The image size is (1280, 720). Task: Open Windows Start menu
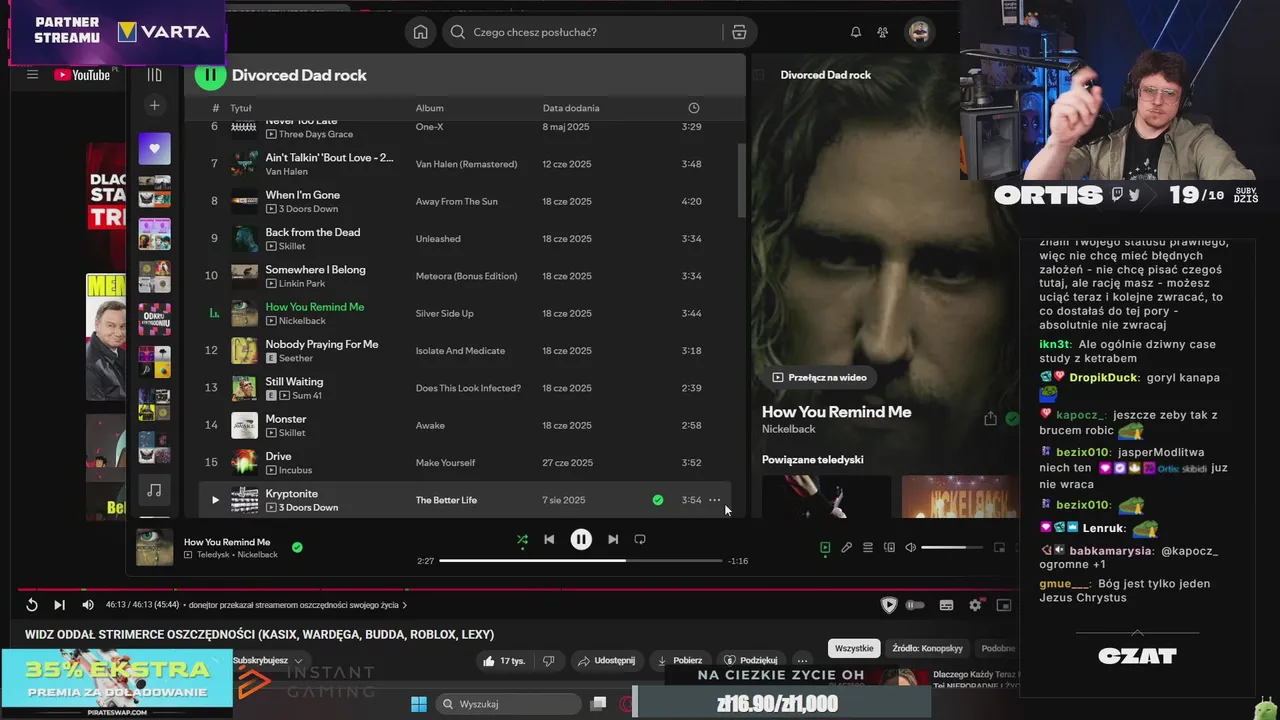pos(418,704)
